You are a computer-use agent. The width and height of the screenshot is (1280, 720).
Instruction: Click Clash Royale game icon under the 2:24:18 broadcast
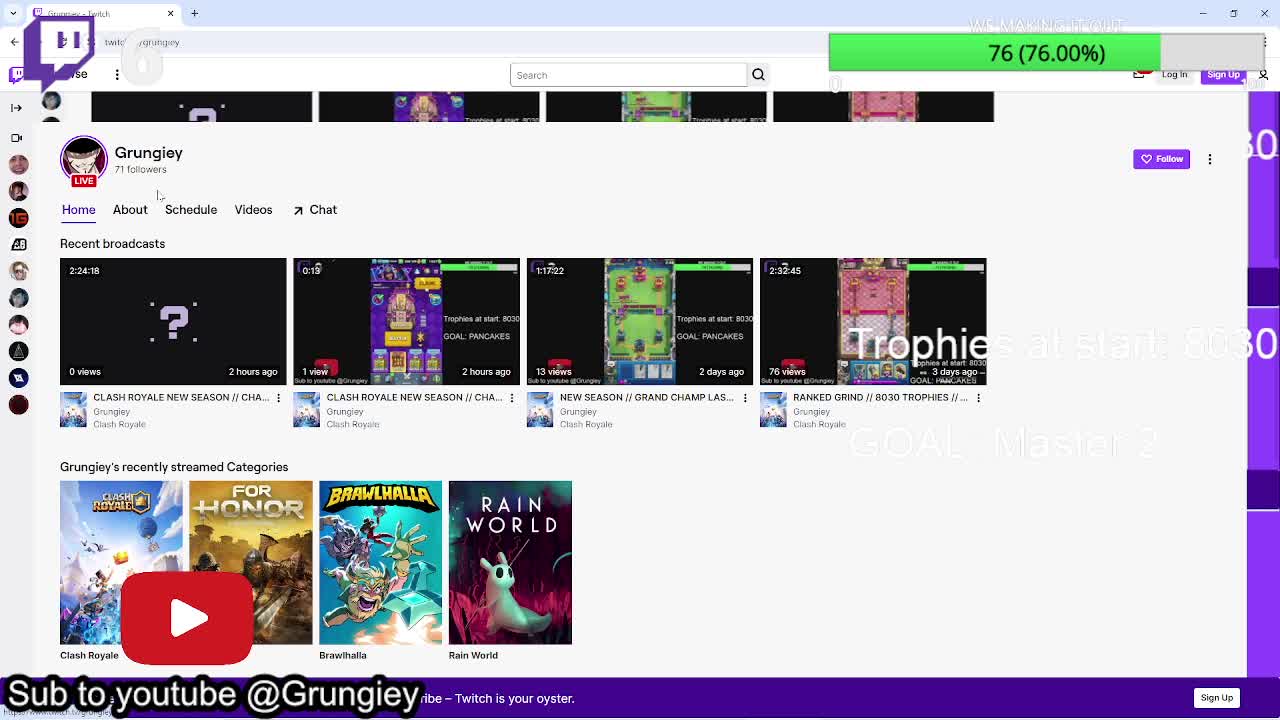pos(73,410)
